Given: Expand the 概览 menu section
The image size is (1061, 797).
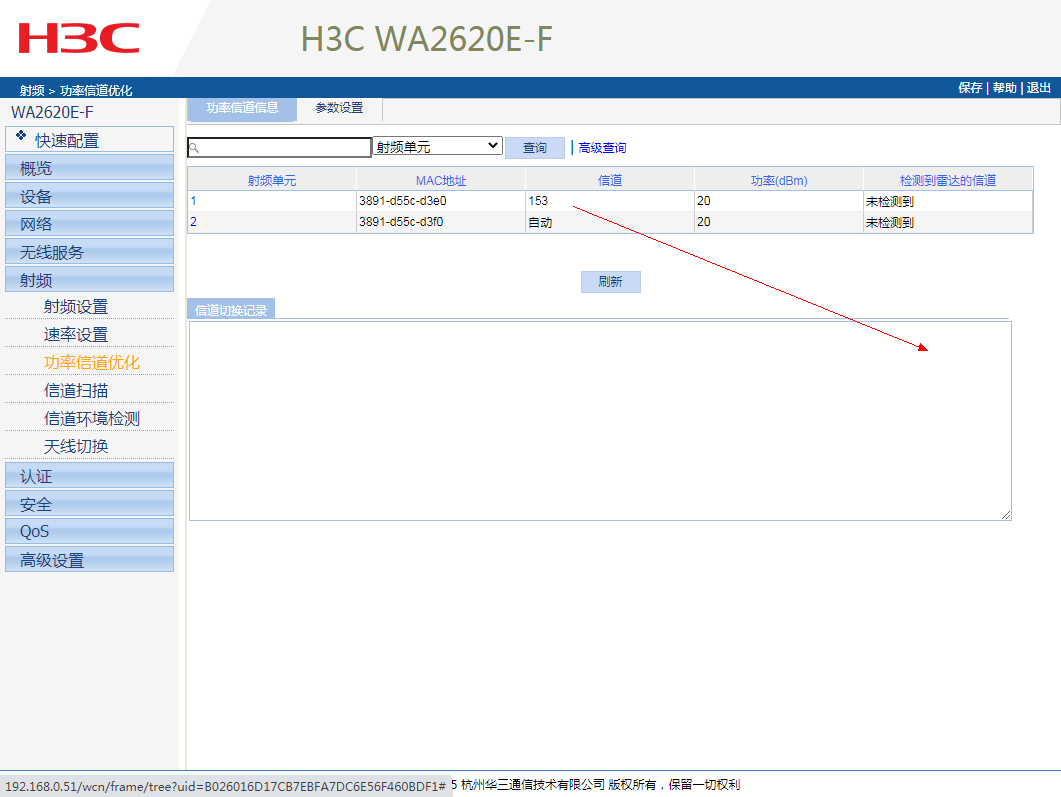Looking at the screenshot, I should coord(89,168).
